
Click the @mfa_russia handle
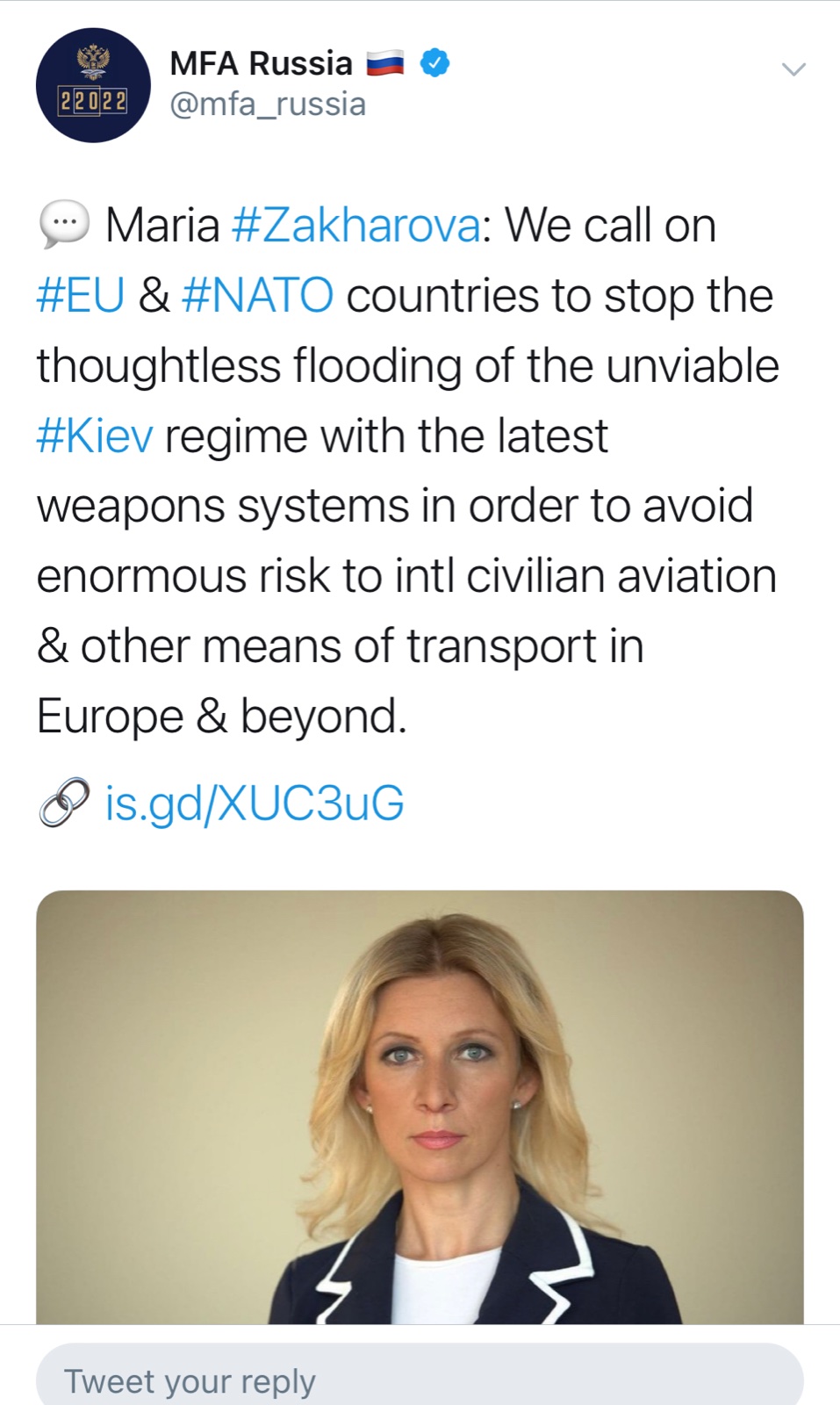point(268,104)
